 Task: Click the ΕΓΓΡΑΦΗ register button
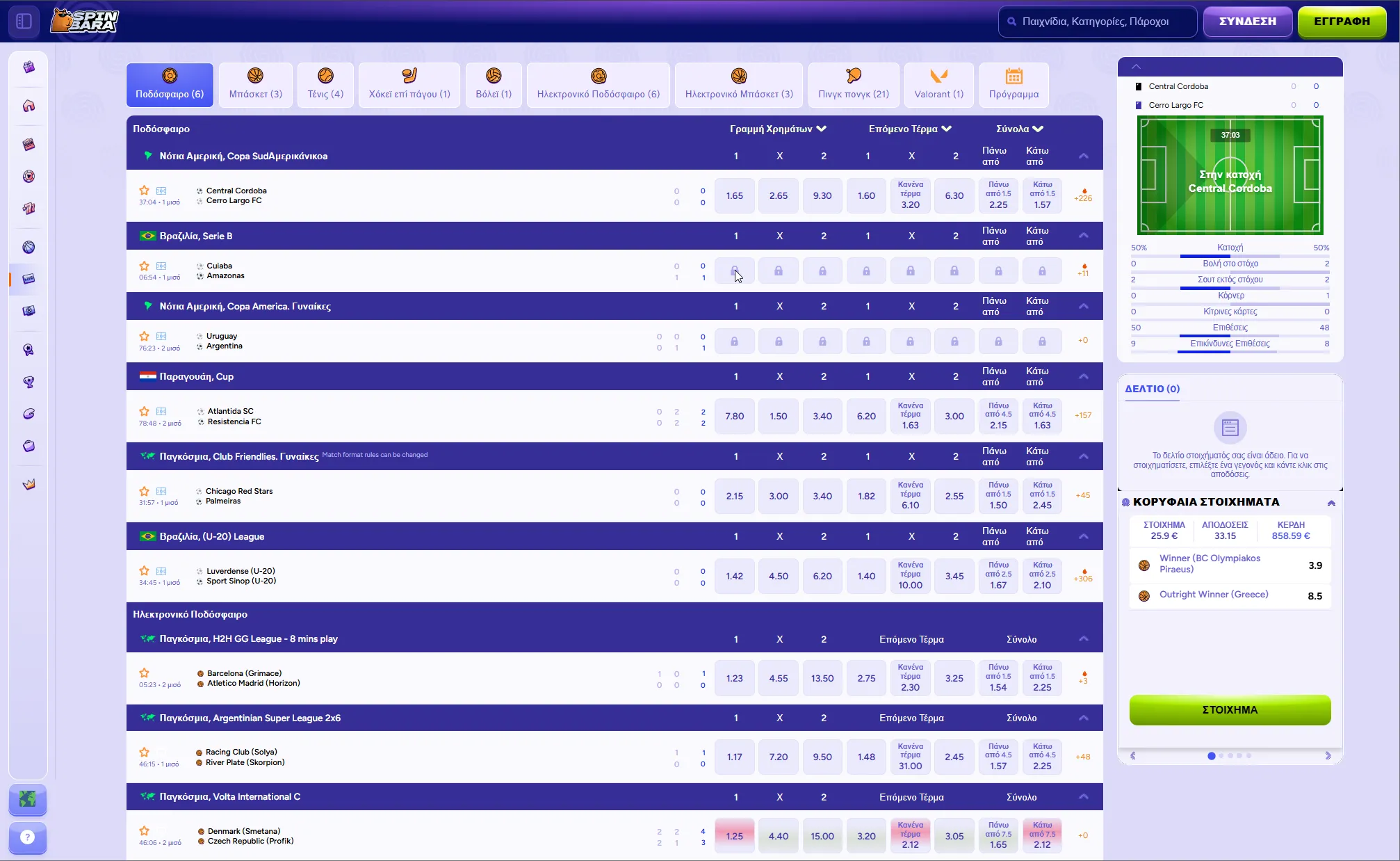coord(1342,22)
